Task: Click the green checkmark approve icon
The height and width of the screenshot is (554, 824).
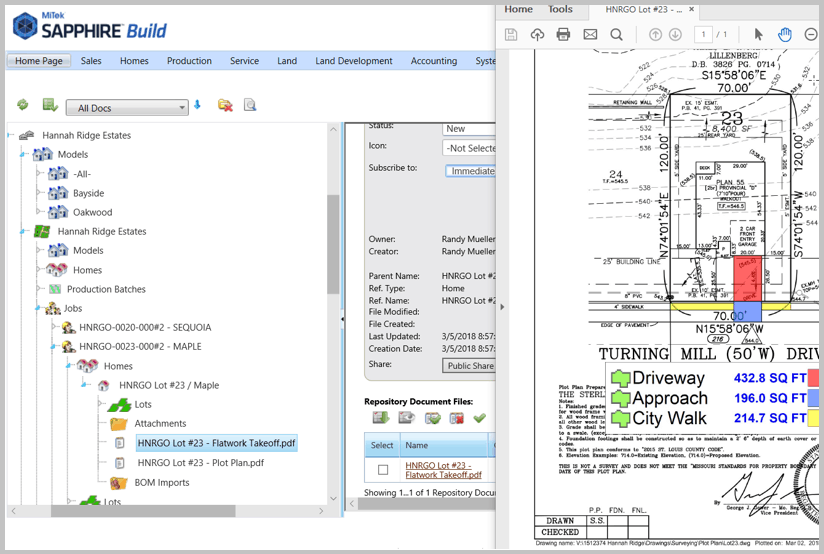Action: [479, 418]
